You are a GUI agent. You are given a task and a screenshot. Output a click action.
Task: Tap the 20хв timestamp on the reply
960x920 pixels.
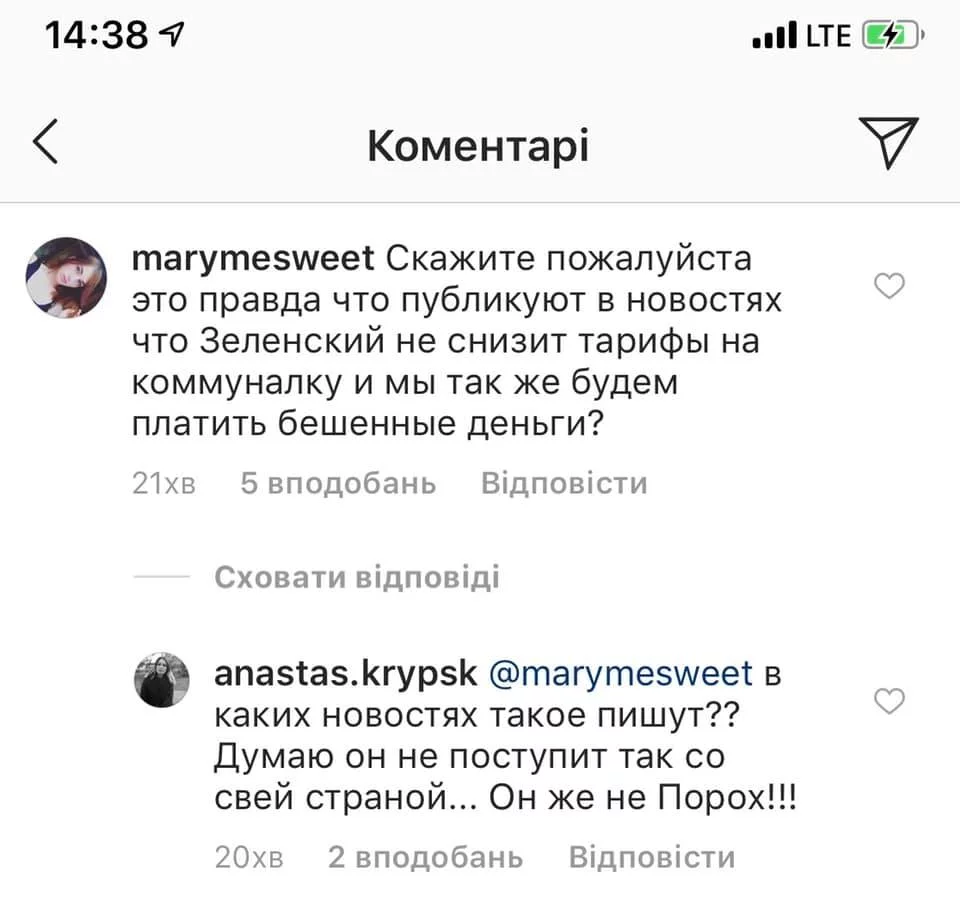[250, 857]
